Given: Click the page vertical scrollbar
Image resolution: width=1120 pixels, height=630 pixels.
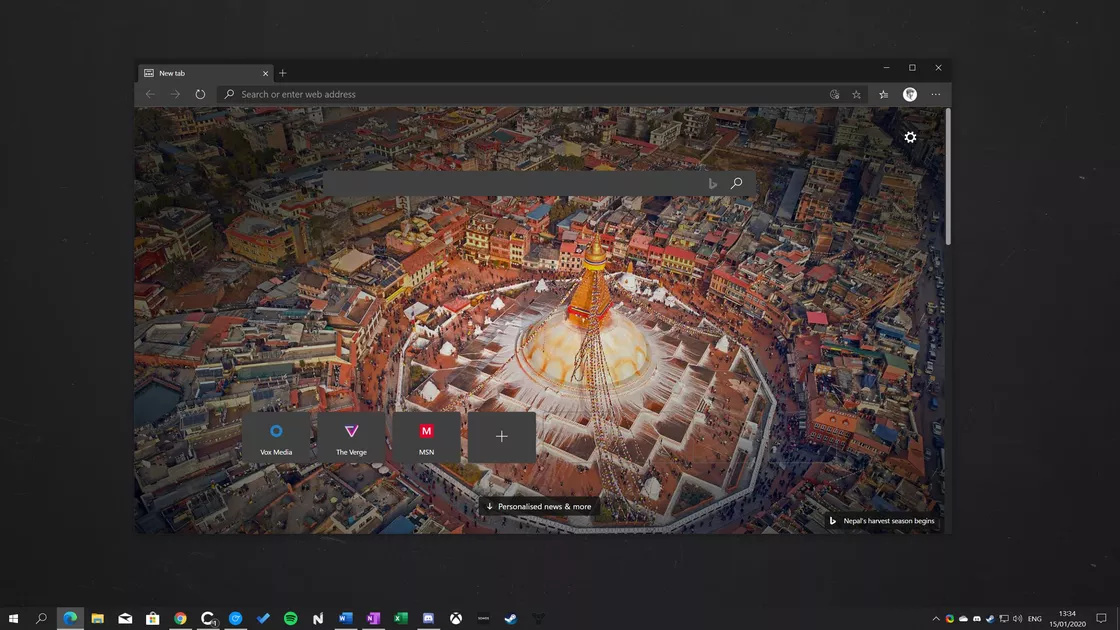Looking at the screenshot, I should click(x=947, y=180).
